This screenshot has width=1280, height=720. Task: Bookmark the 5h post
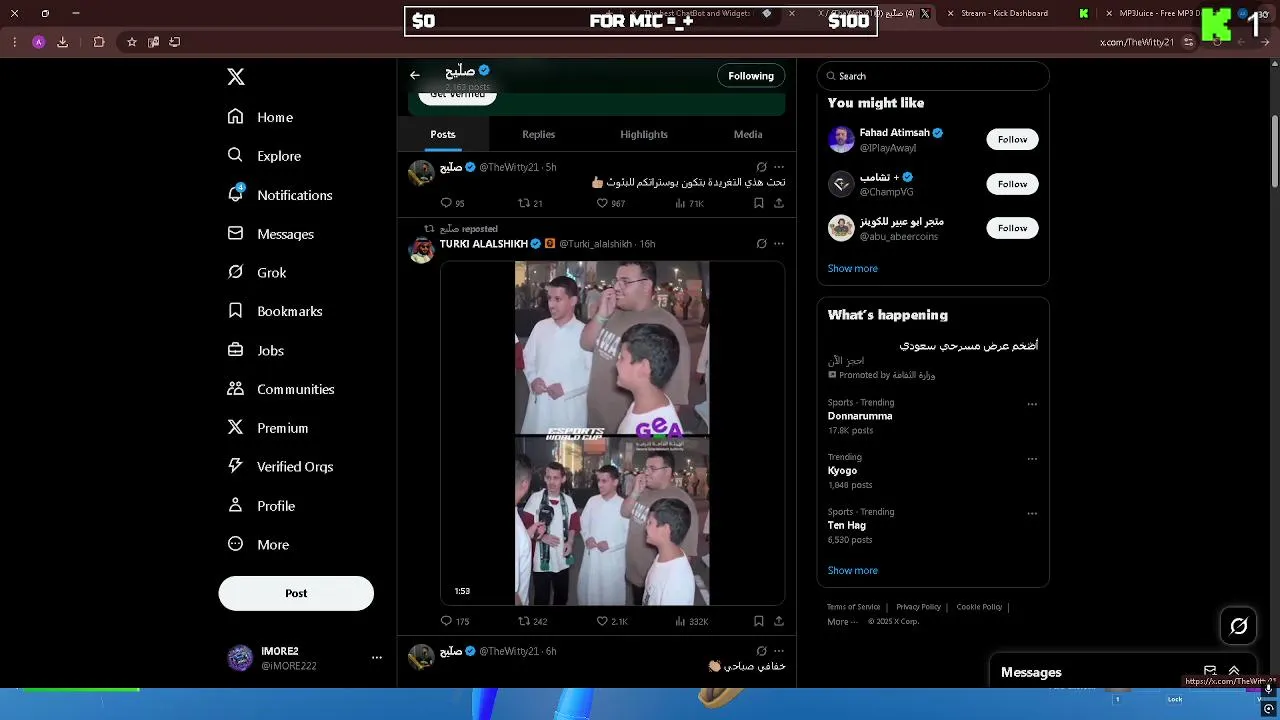759,203
